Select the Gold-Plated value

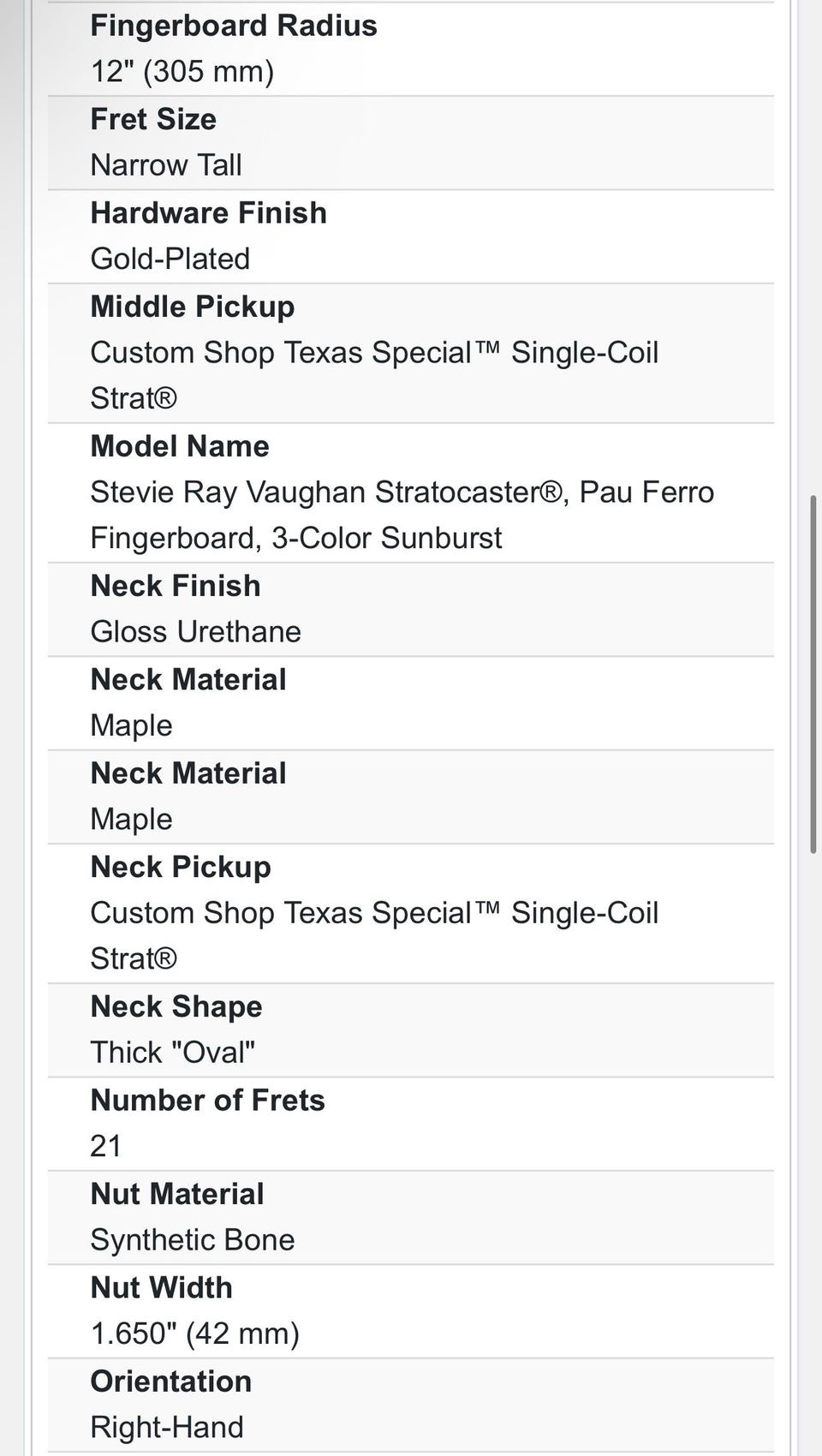[170, 259]
